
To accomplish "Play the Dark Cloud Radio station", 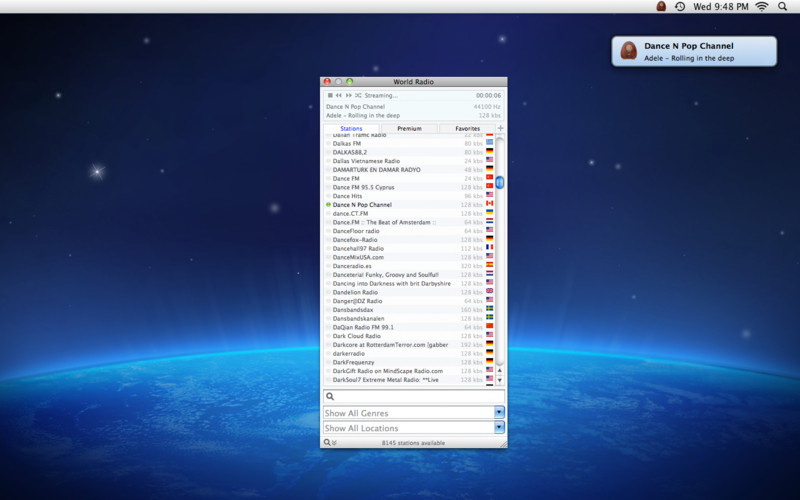I will (x=356, y=336).
